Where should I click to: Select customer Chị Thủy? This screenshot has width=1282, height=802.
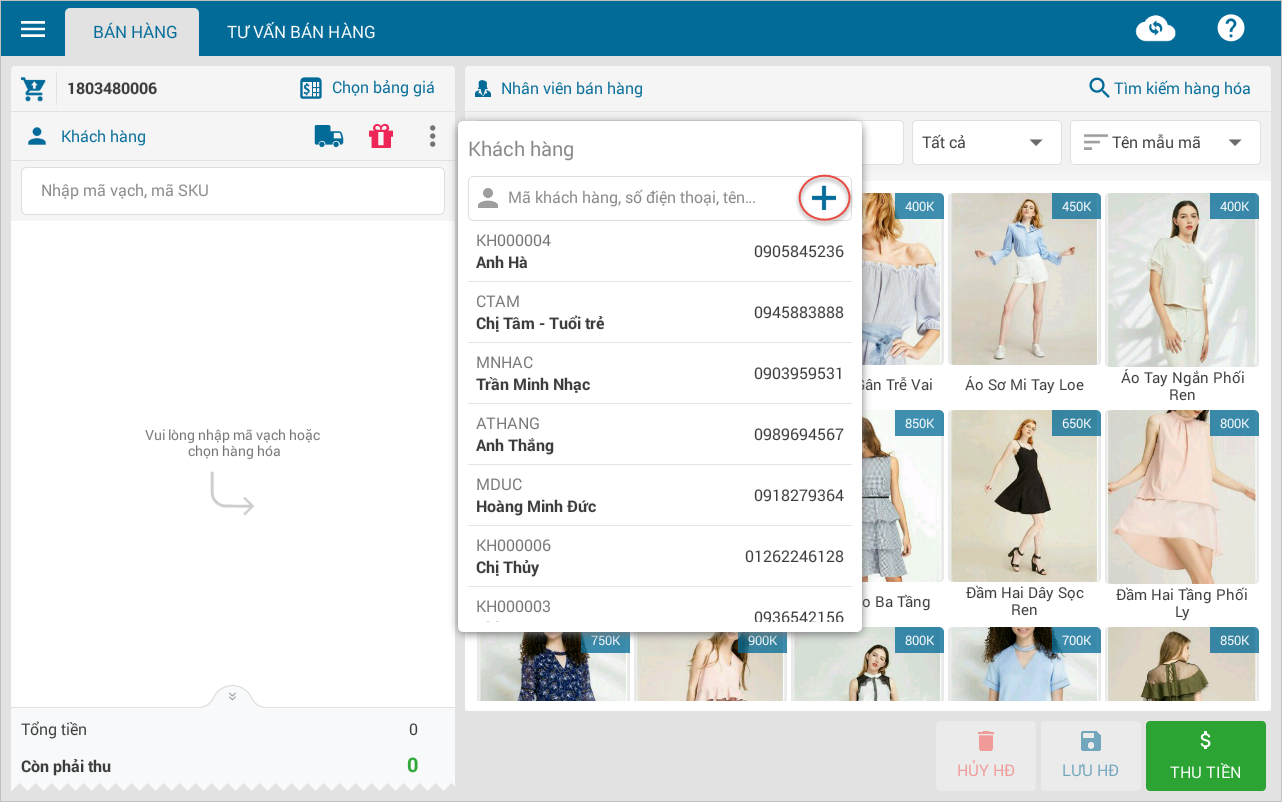click(660, 557)
